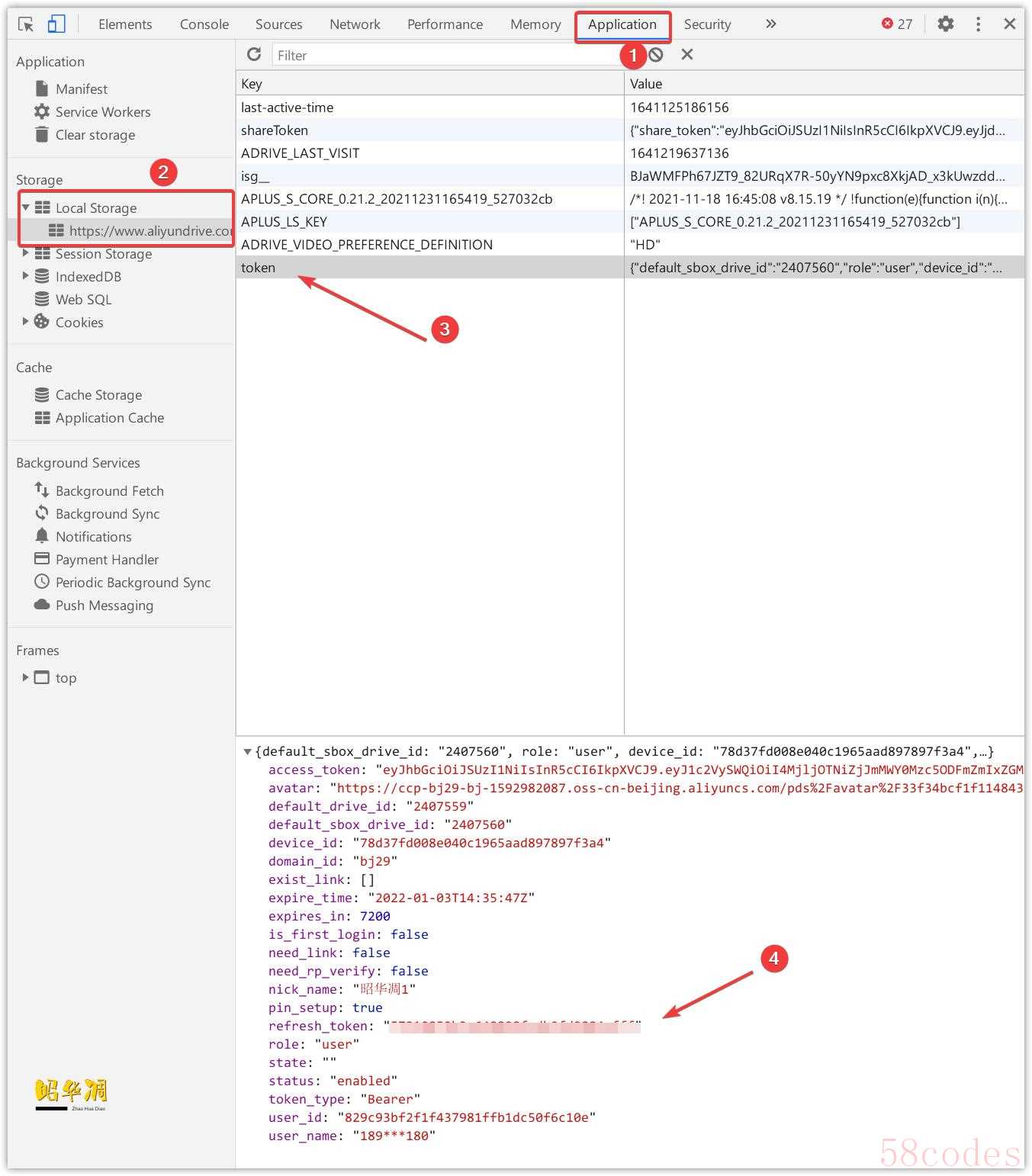Open Notifications in Background Services
The height and width of the screenshot is (1176, 1032).
(93, 537)
